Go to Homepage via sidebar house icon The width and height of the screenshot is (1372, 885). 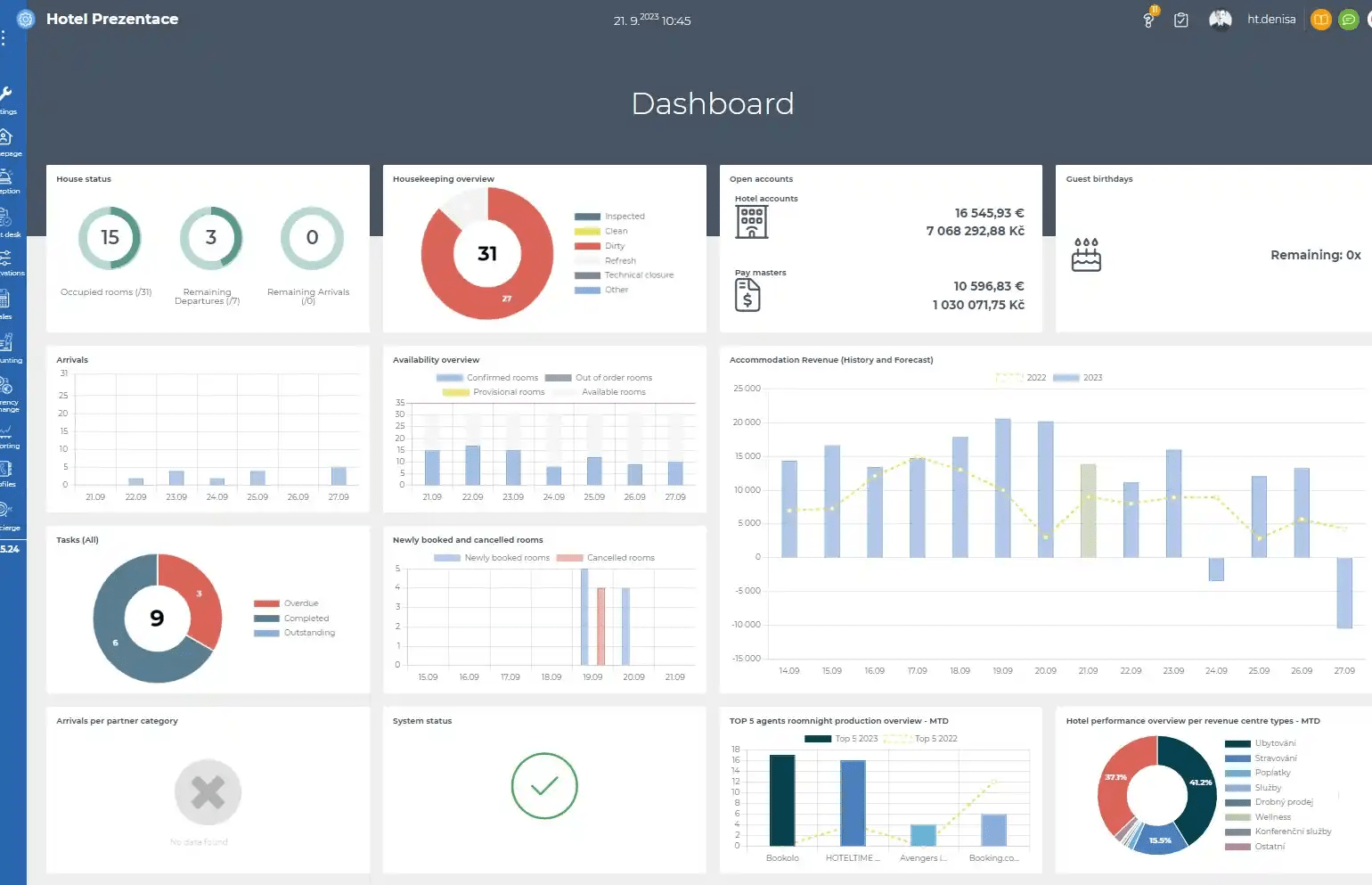tap(5, 136)
